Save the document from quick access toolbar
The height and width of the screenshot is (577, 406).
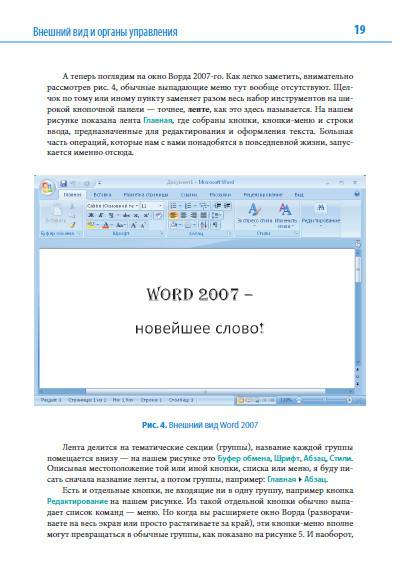[63, 183]
